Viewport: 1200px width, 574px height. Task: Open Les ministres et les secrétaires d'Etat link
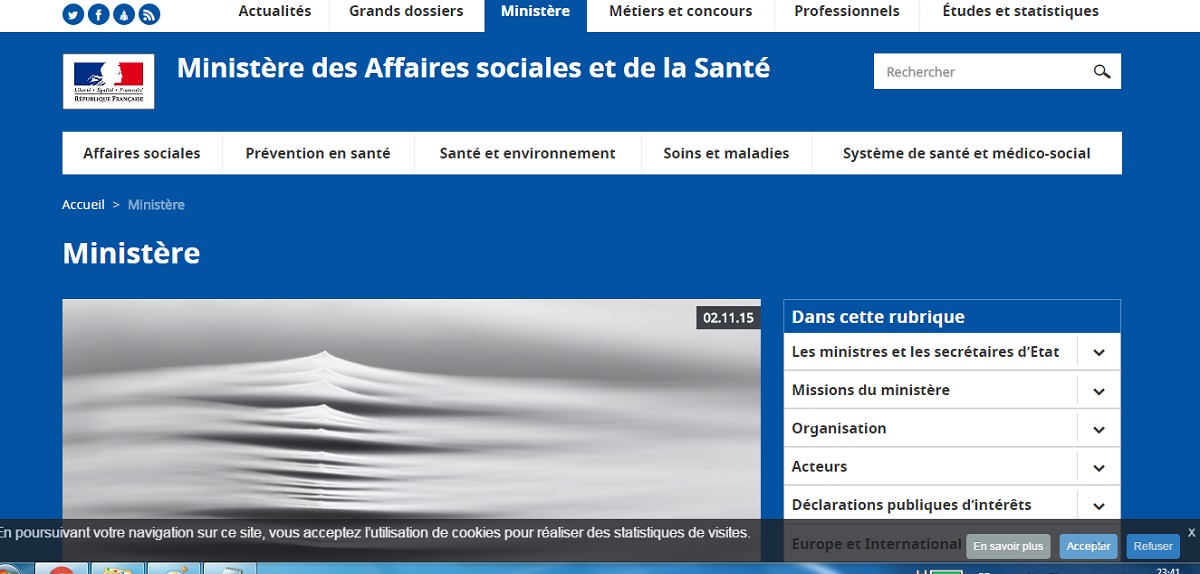pyautogui.click(x=926, y=352)
